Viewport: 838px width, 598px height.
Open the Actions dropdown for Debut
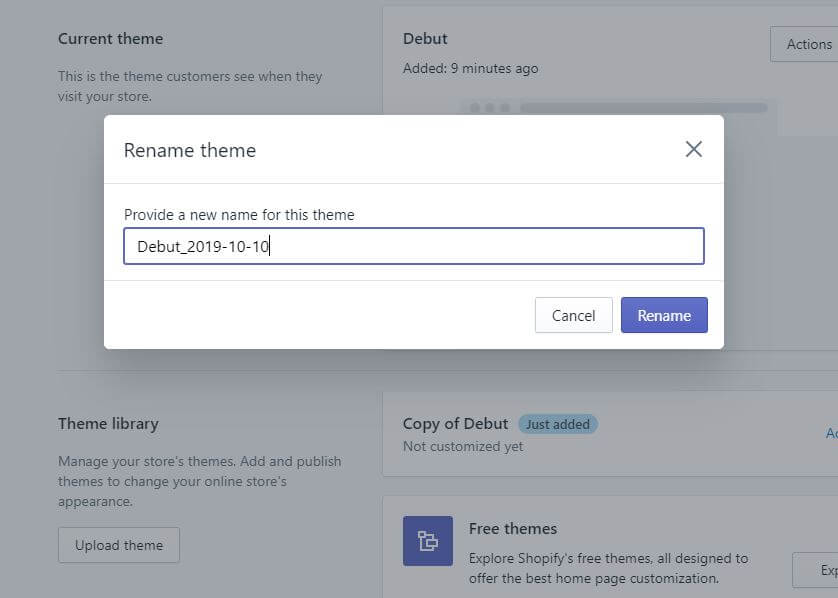pyautogui.click(x=804, y=44)
